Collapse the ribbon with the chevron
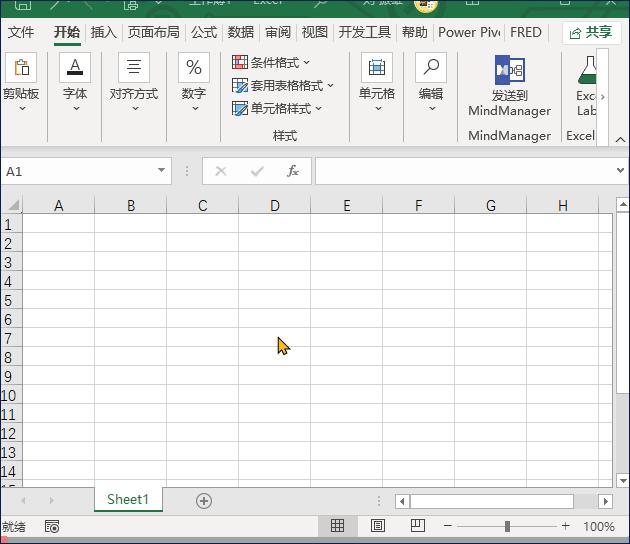This screenshot has height=544, width=630. [x=620, y=139]
